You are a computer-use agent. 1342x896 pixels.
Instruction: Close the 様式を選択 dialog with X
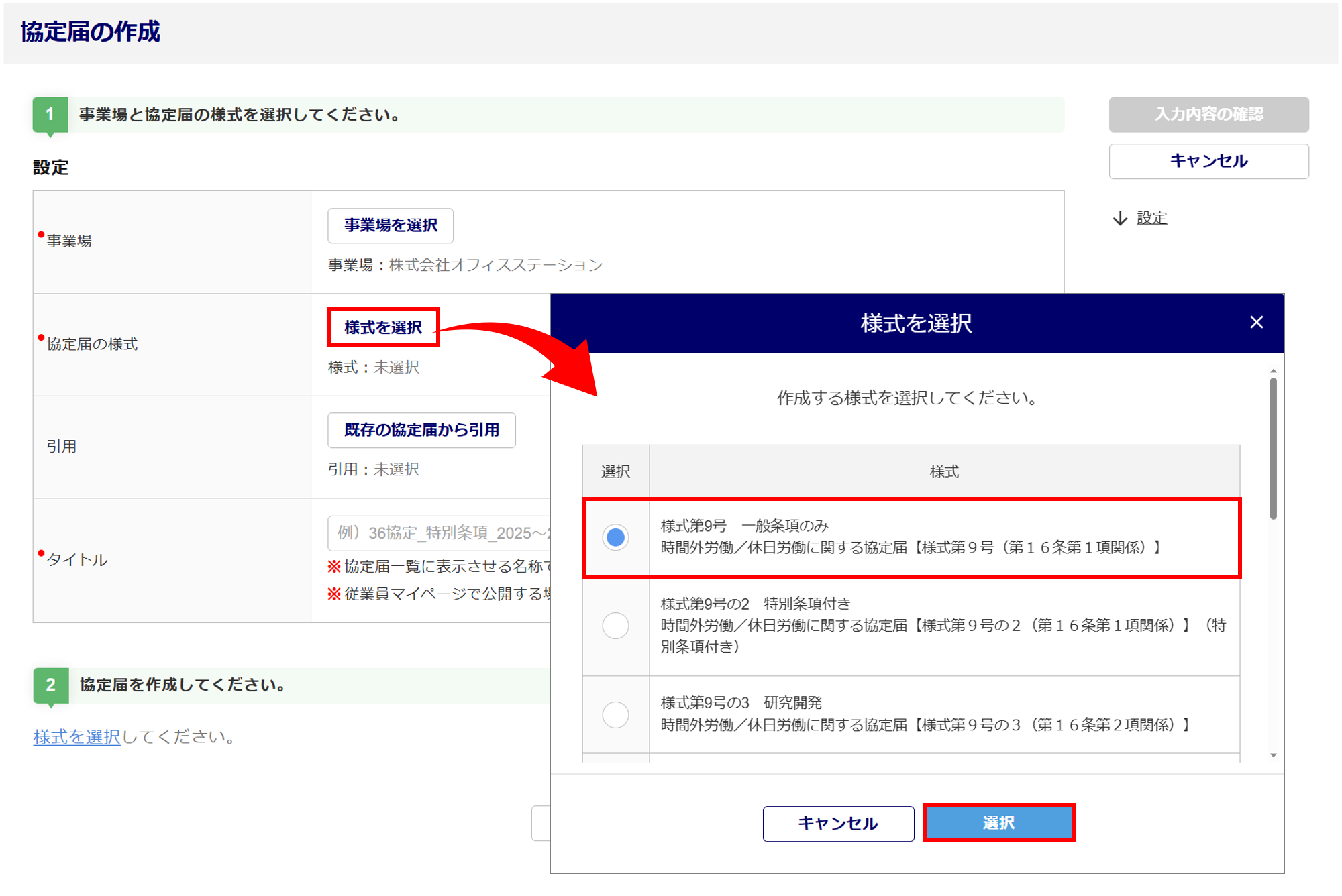[1256, 323]
